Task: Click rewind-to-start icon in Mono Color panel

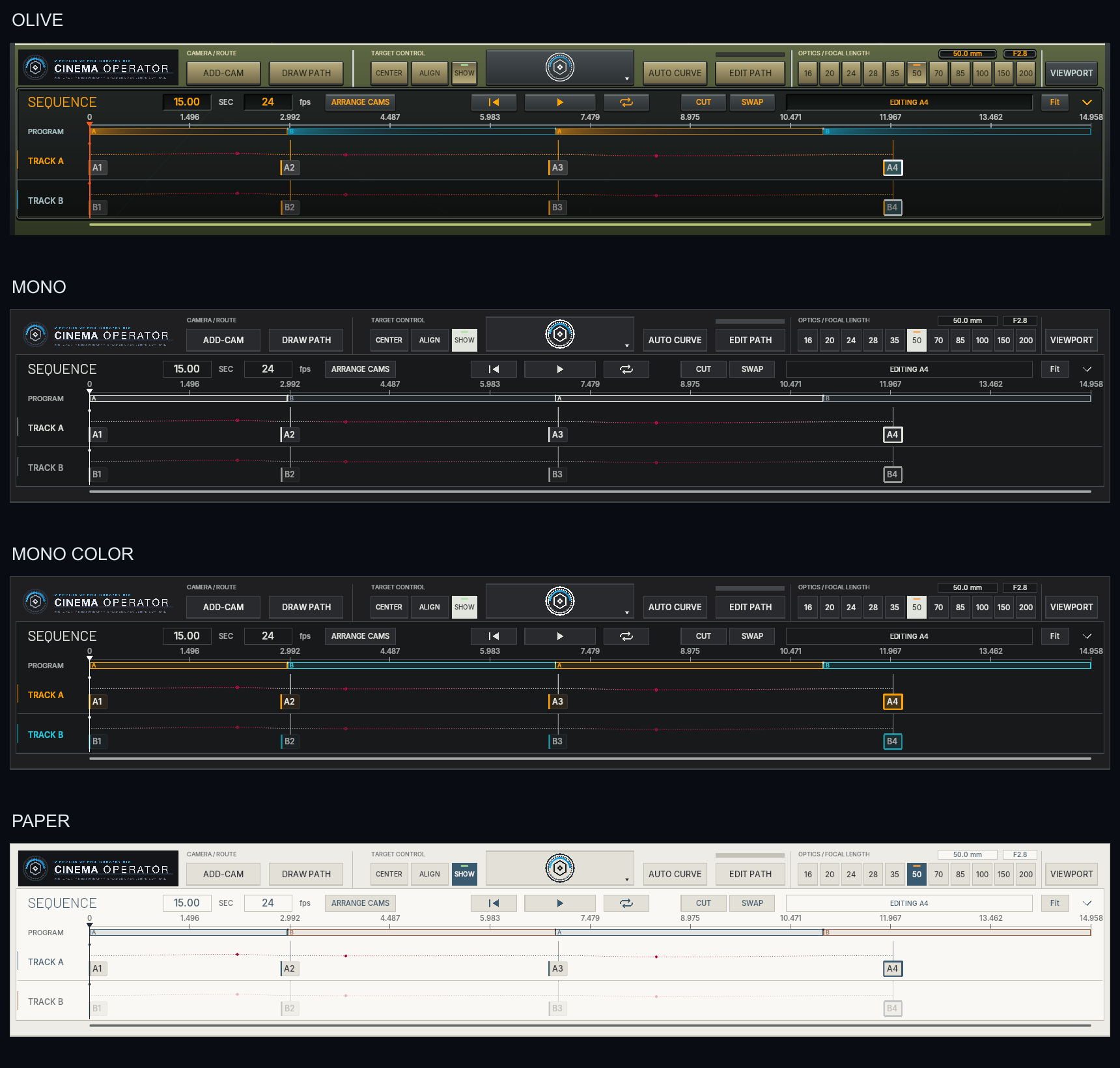Action: 494,636
